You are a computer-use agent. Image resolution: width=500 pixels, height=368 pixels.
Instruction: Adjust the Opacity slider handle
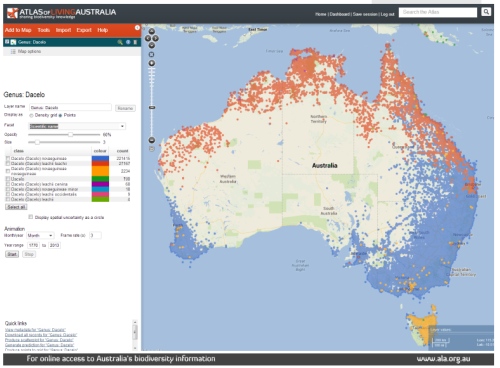70,135
